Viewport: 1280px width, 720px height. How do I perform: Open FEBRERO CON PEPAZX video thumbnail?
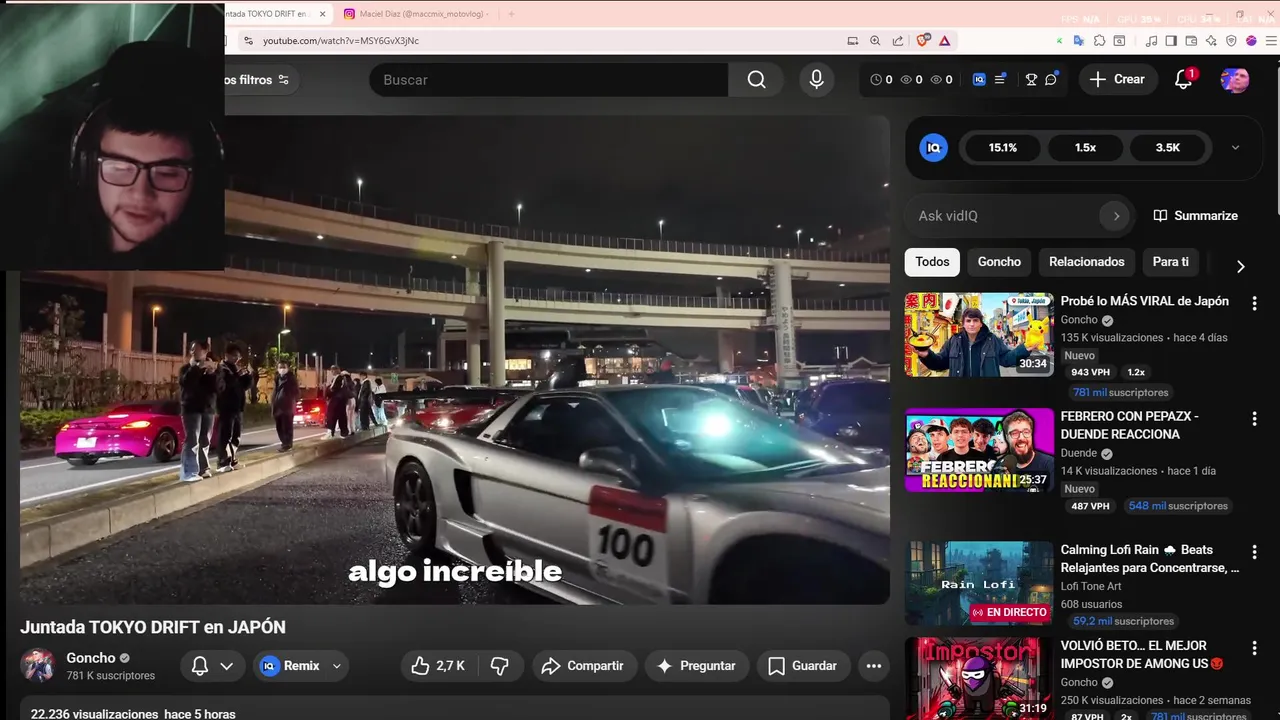point(979,450)
